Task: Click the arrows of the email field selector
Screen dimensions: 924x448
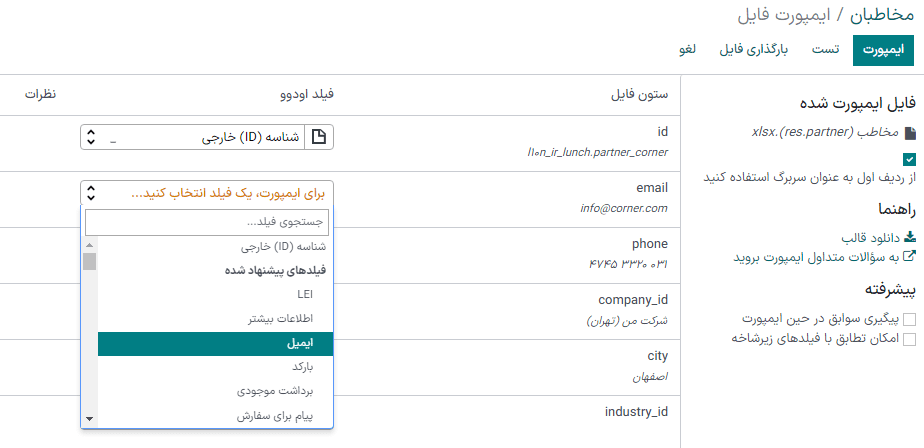Action: (x=91, y=194)
